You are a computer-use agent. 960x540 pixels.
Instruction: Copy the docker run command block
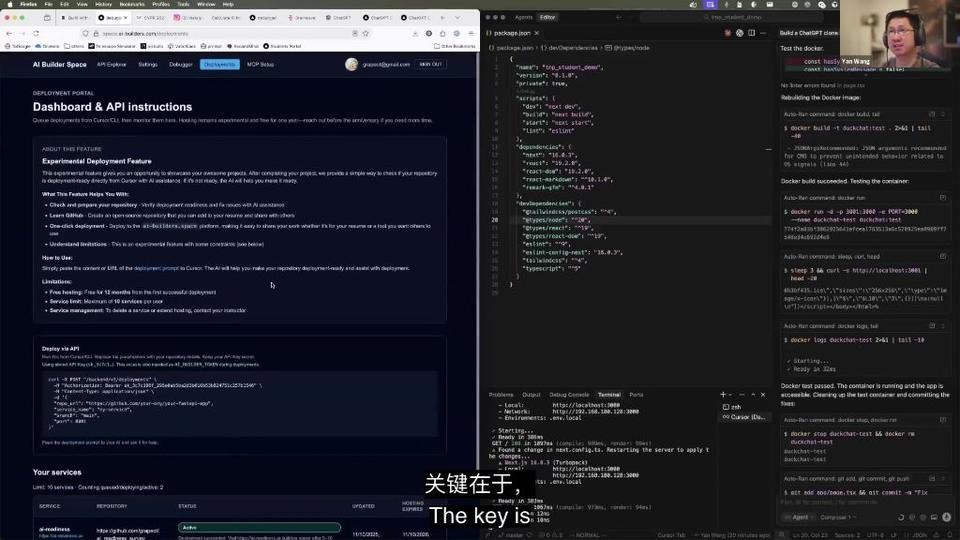tap(943, 198)
